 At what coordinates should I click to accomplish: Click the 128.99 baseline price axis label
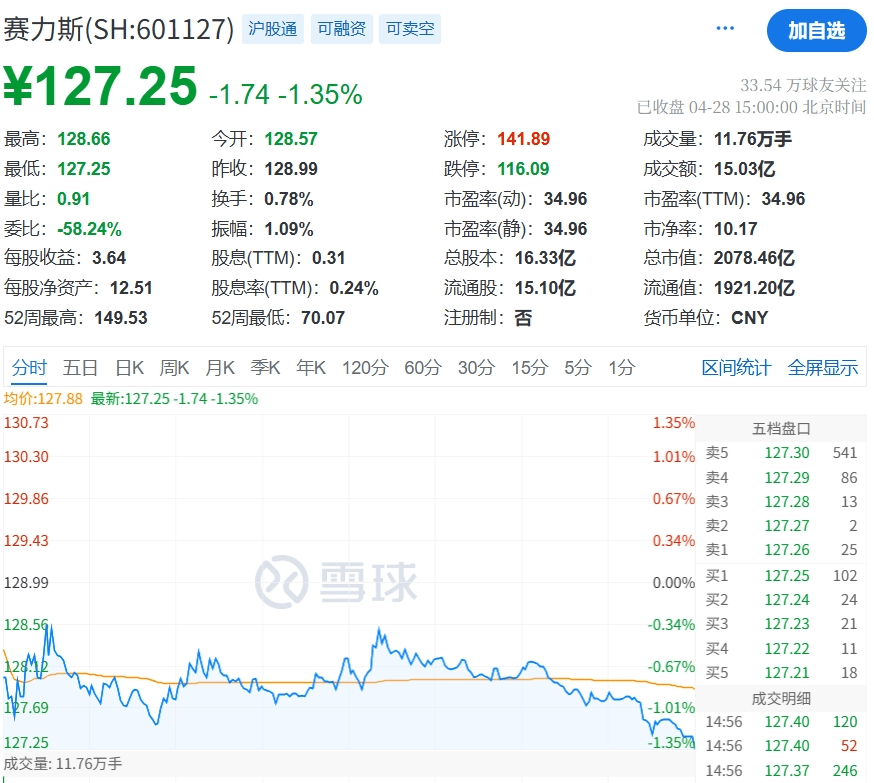26,582
